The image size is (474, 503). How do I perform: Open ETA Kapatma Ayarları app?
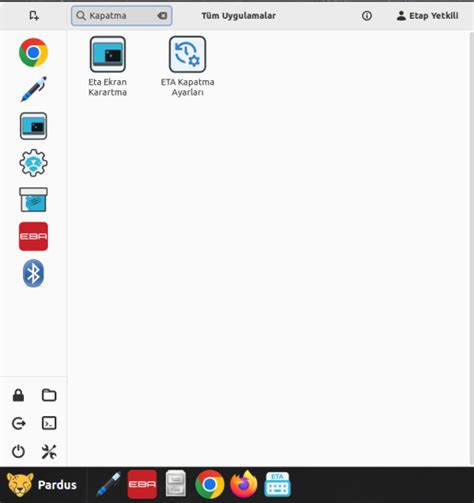[x=187, y=67]
